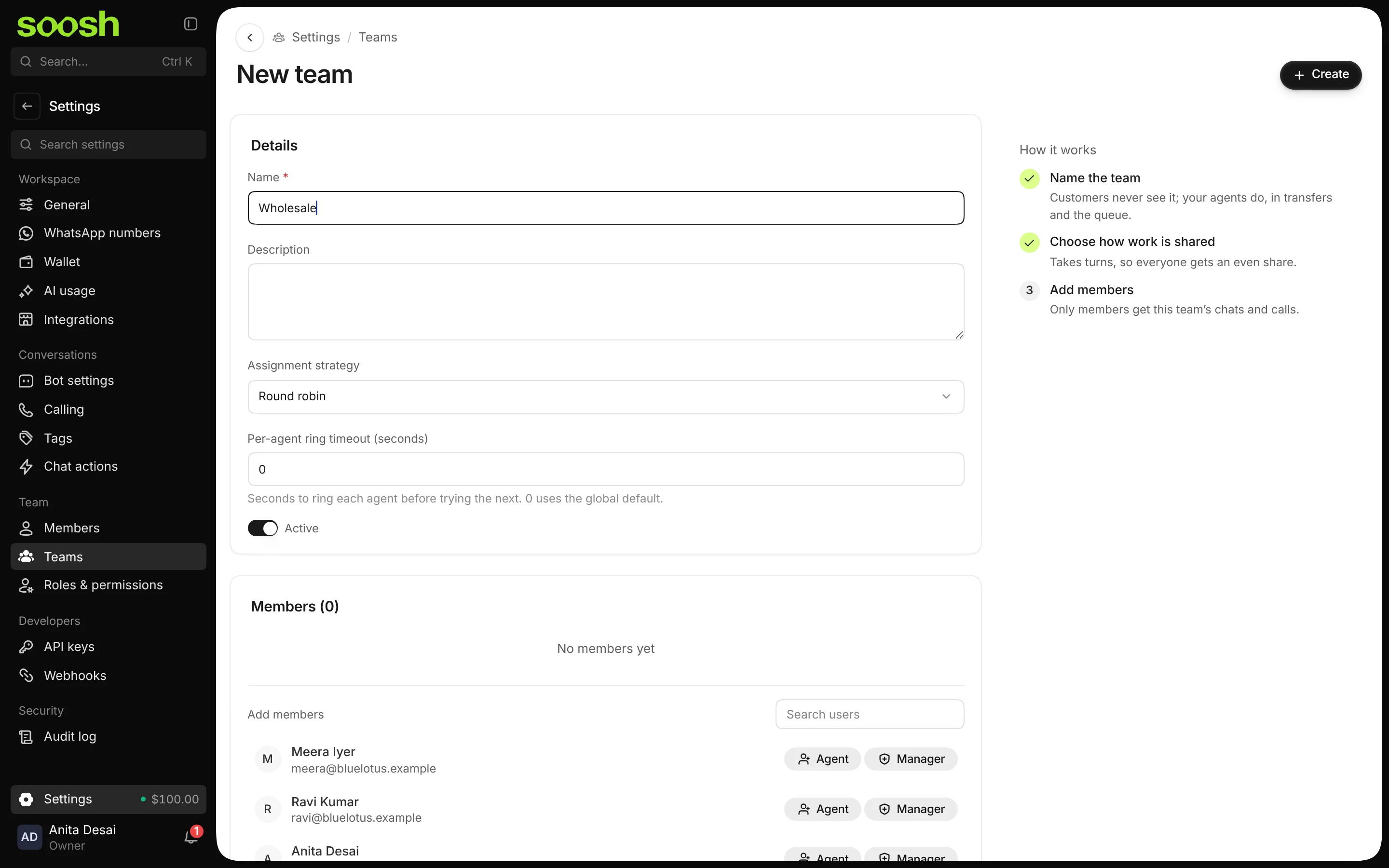Open Members in the sidebar
Image resolution: width=1389 pixels, height=868 pixels.
click(x=109, y=528)
